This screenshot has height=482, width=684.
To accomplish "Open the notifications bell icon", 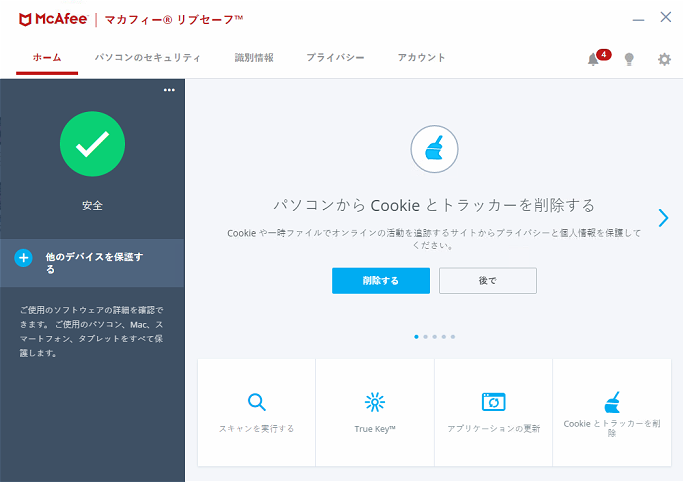I will pyautogui.click(x=592, y=59).
